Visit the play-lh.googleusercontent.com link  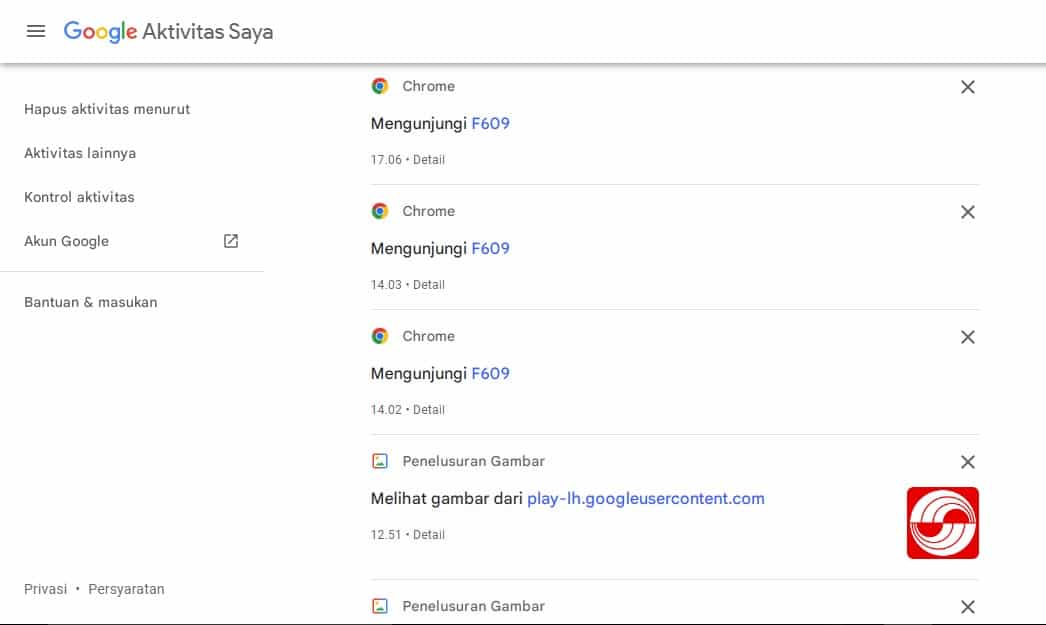644,498
